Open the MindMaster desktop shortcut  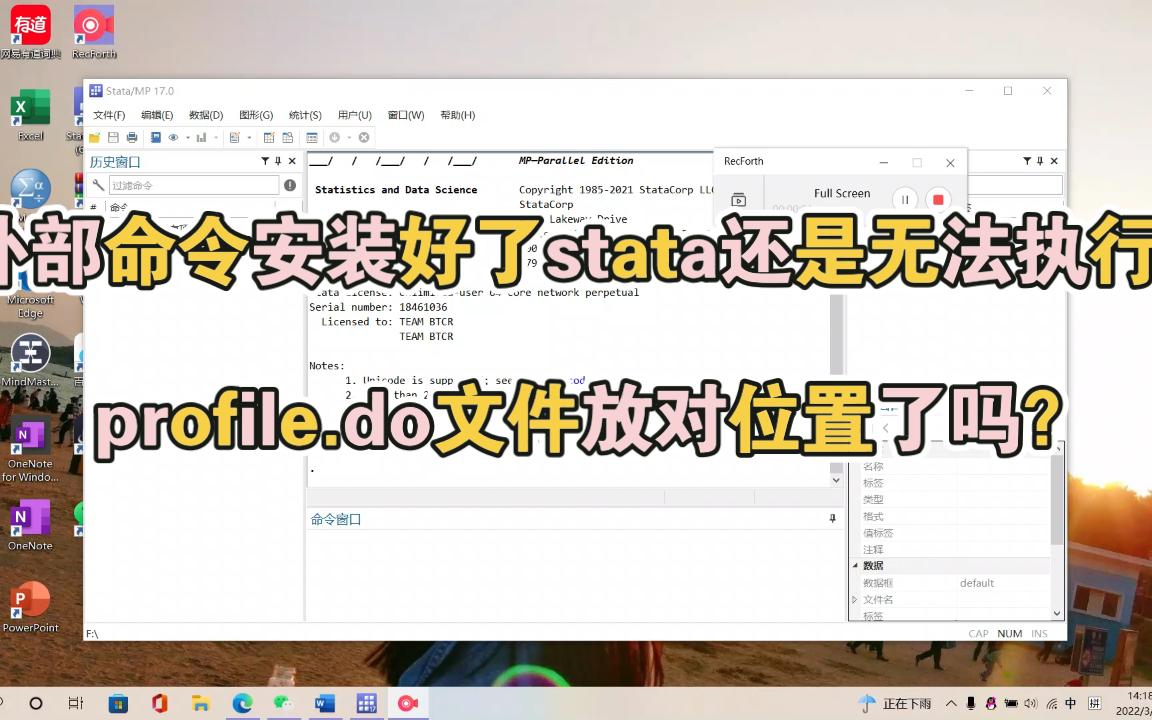[30, 360]
